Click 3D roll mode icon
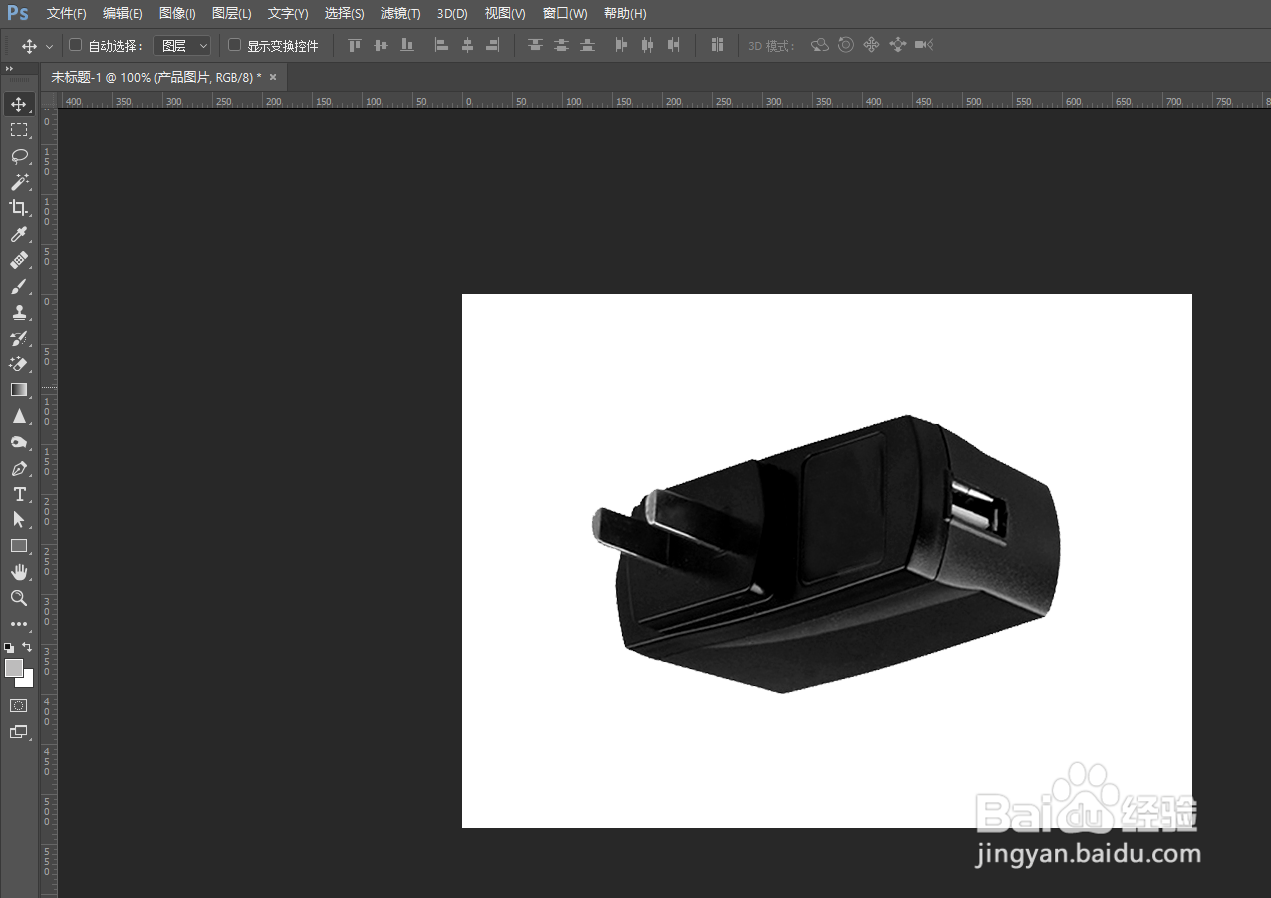 tap(846, 45)
